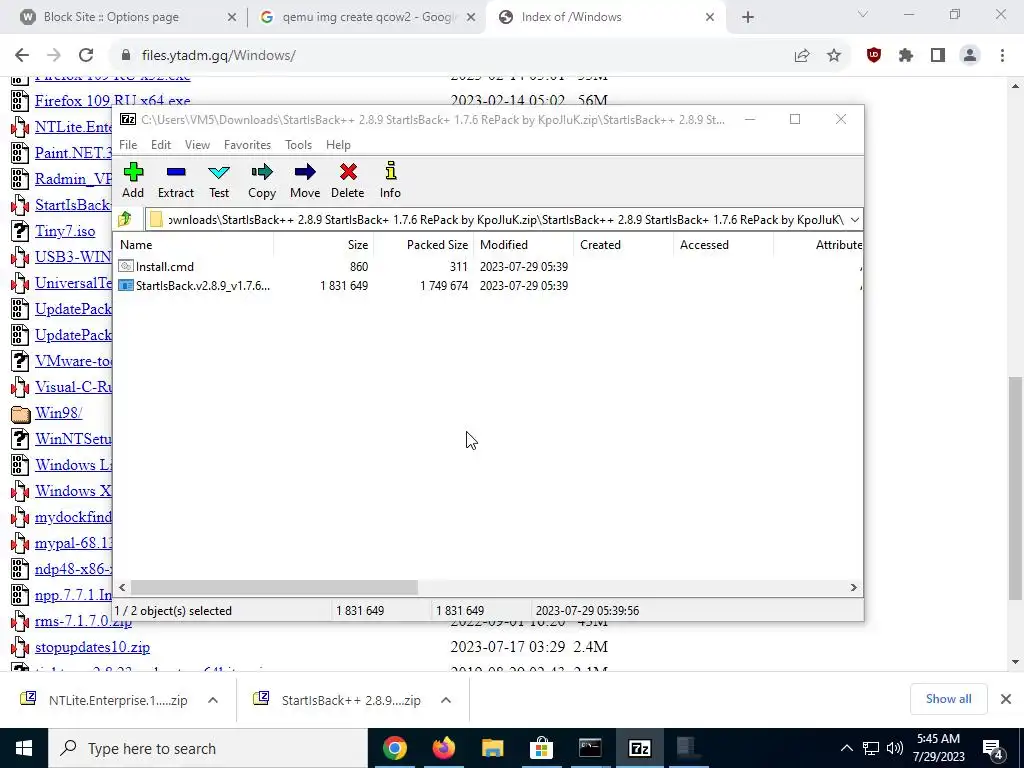This screenshot has width=1024, height=768.
Task: Open Chrome Extensions puzzle icon
Action: [x=906, y=56]
